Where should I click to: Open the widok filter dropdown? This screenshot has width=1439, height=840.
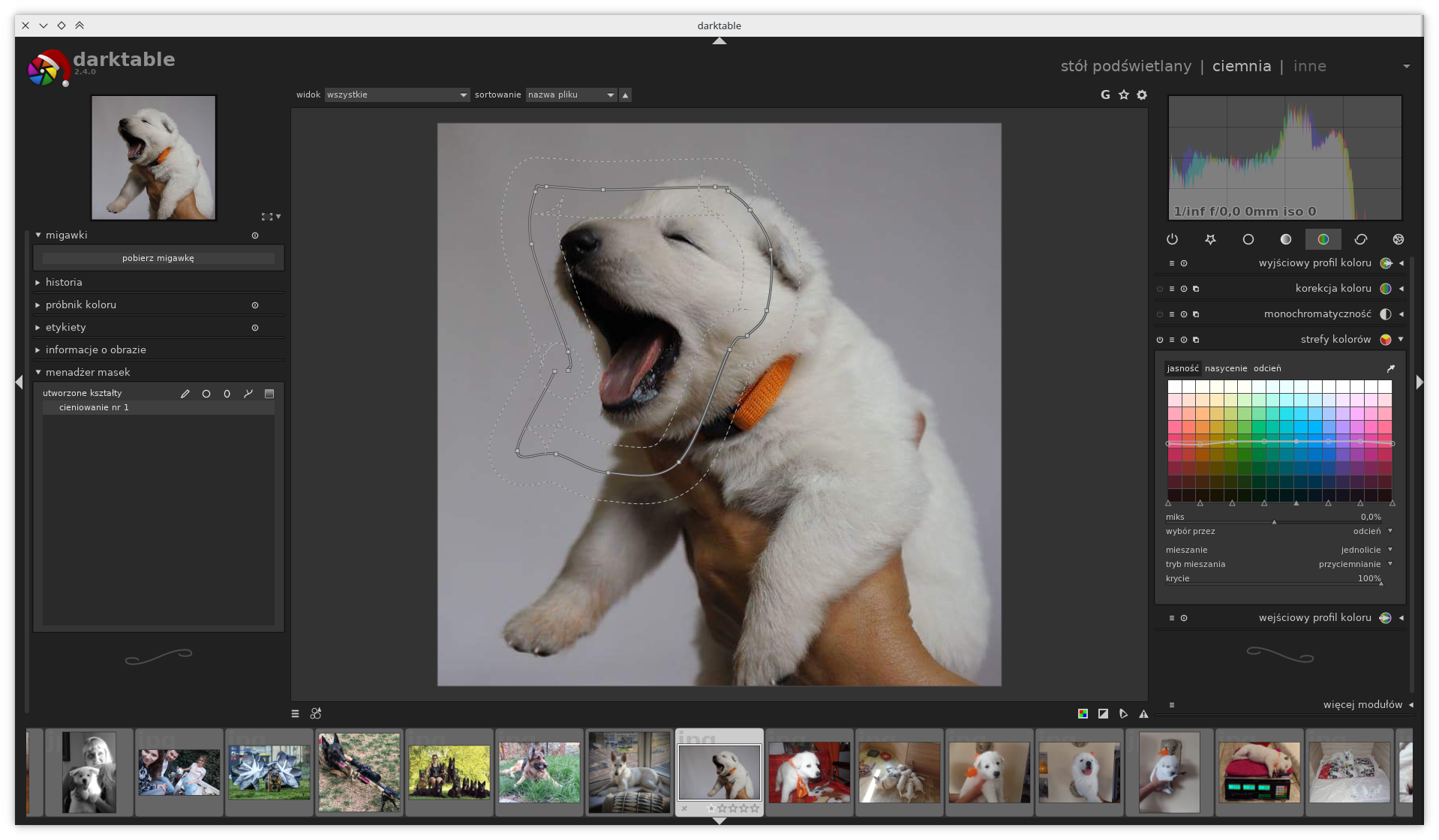(396, 95)
